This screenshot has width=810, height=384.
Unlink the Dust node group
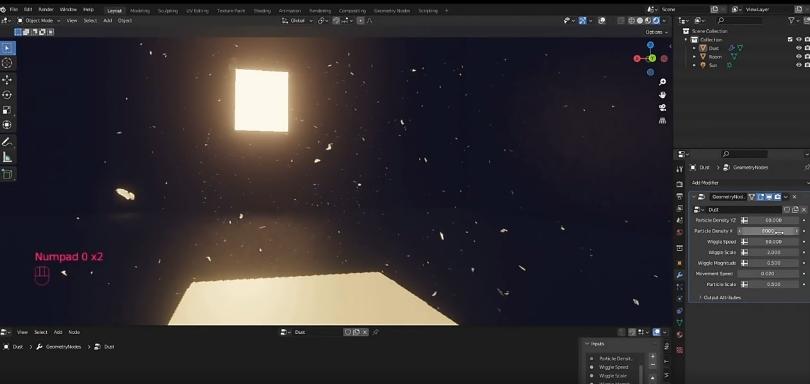point(803,210)
